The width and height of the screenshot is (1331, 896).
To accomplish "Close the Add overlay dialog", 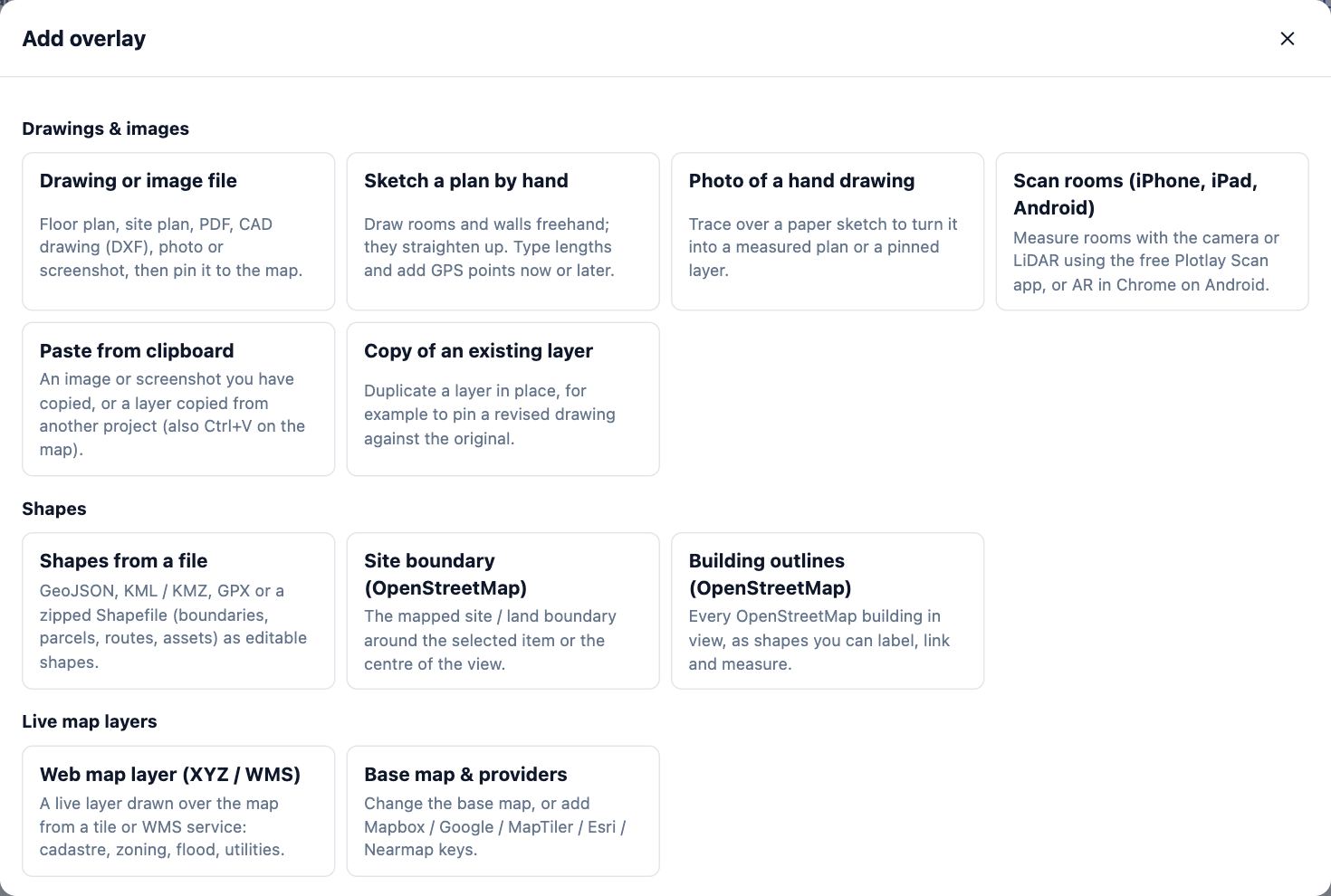I will [x=1287, y=38].
